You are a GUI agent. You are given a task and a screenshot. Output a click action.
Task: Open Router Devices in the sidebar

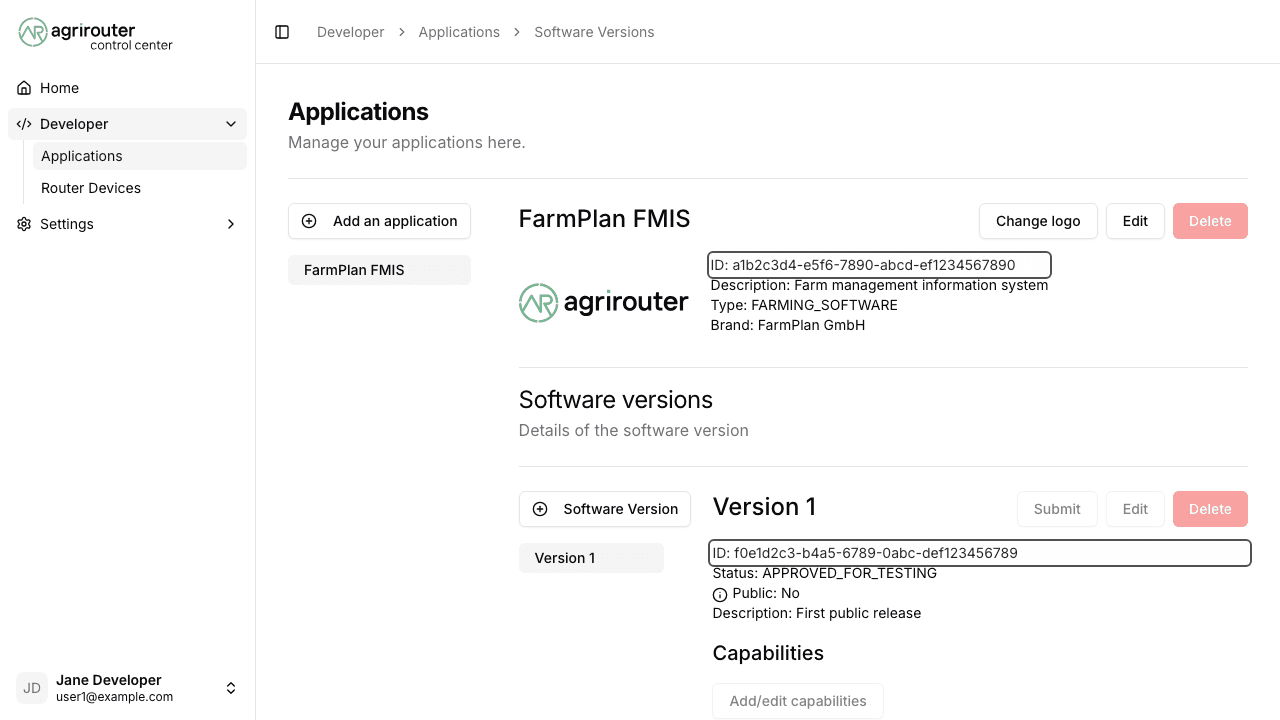click(140, 188)
